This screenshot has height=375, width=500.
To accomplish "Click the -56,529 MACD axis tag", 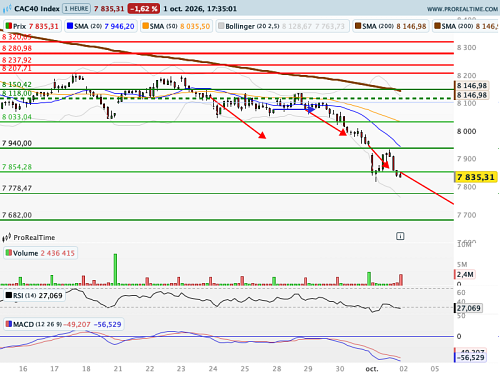I will click(x=470, y=358).
